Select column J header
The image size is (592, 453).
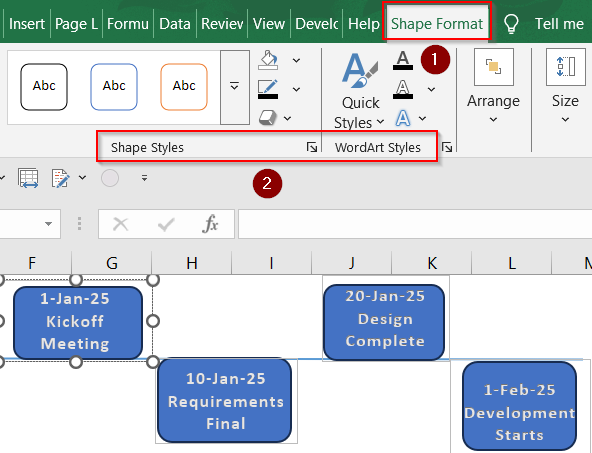[x=352, y=263]
